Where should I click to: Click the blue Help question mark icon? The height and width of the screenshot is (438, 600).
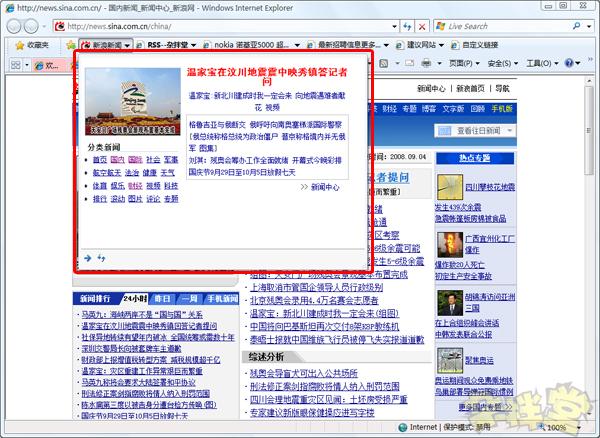pos(569,63)
